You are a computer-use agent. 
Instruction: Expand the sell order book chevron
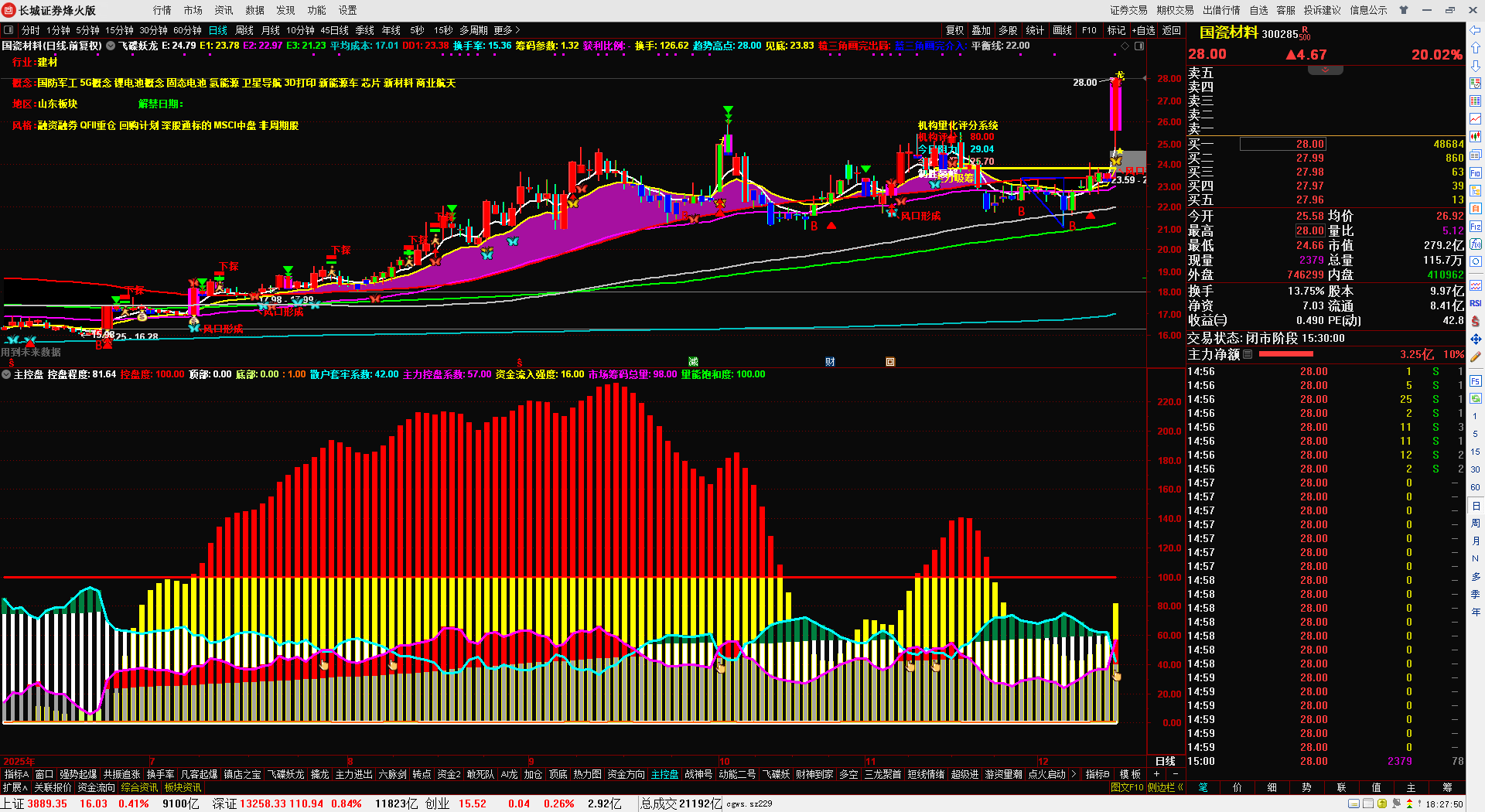coord(1325,70)
